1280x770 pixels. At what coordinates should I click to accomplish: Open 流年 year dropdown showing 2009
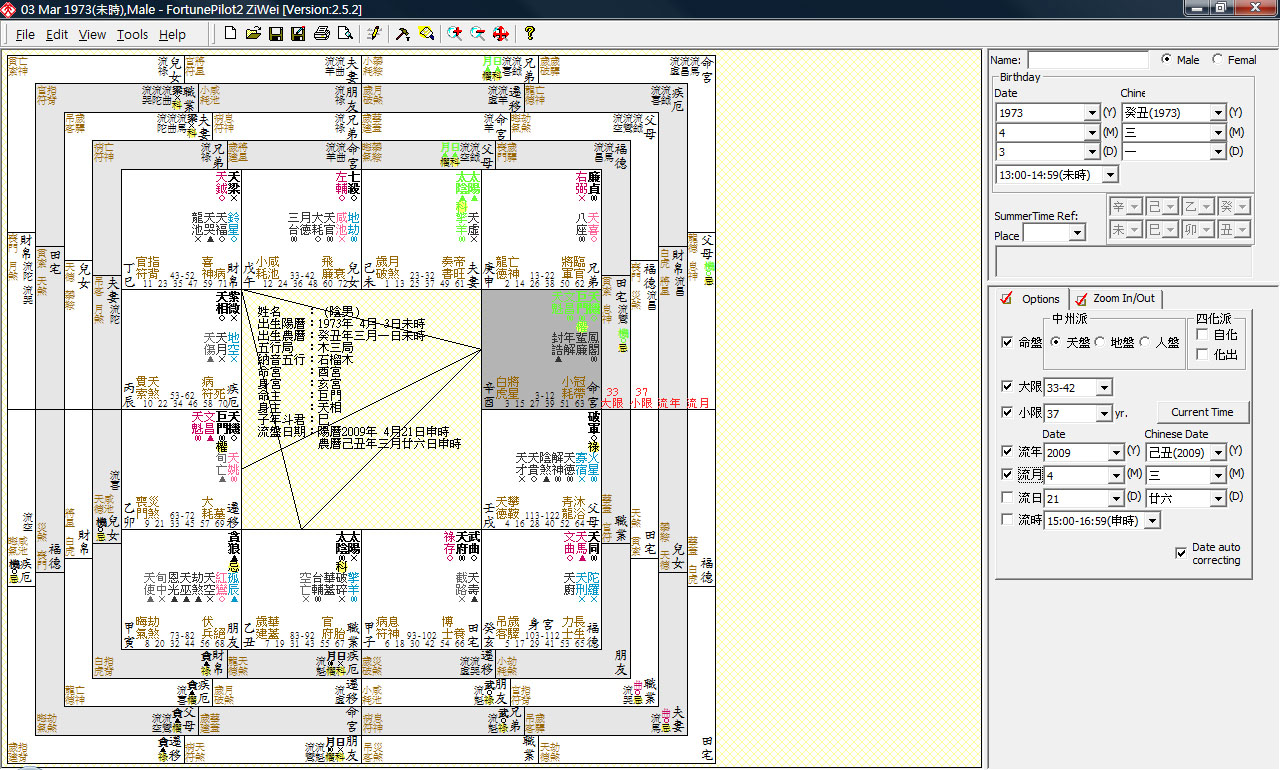[x=1117, y=453]
